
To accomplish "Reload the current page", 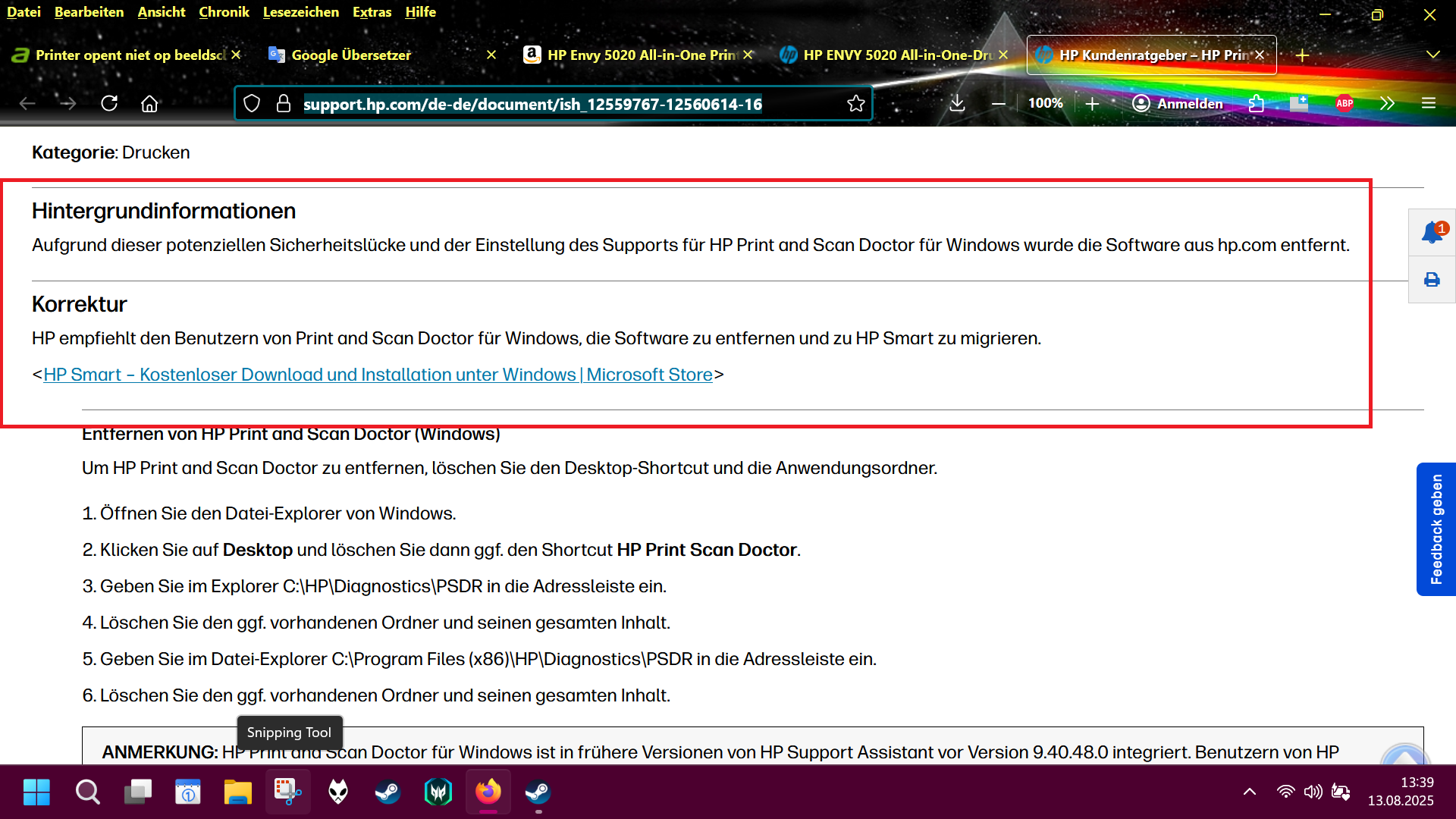I will pyautogui.click(x=109, y=103).
